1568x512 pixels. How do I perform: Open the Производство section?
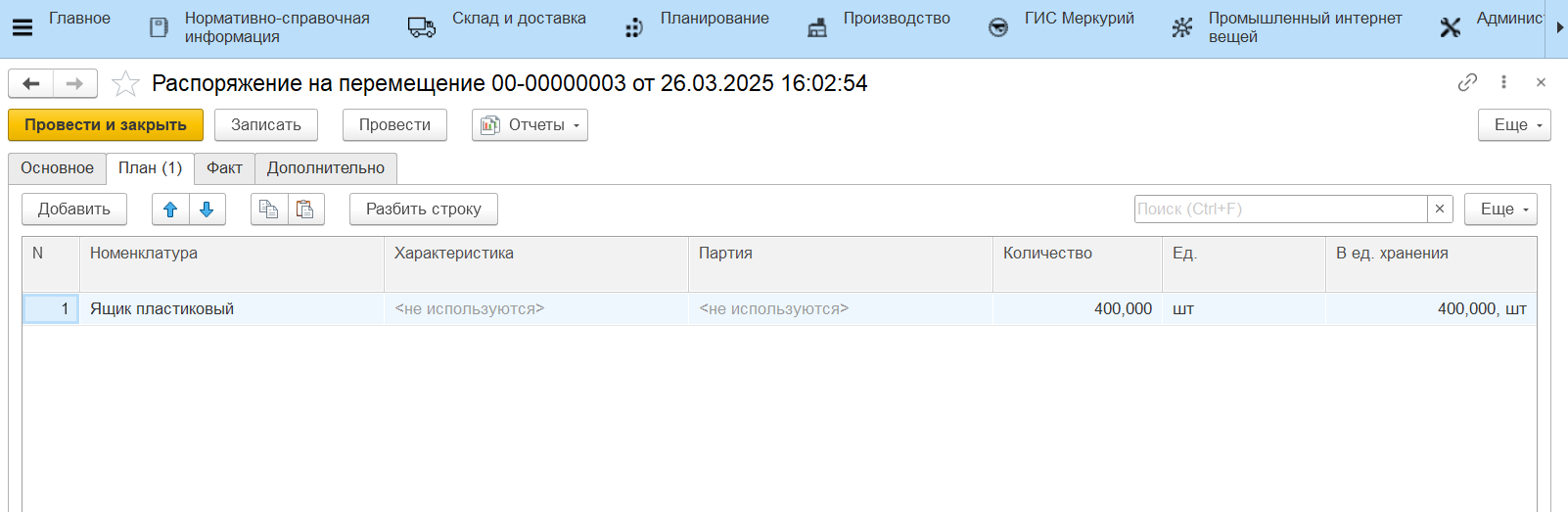click(x=897, y=19)
